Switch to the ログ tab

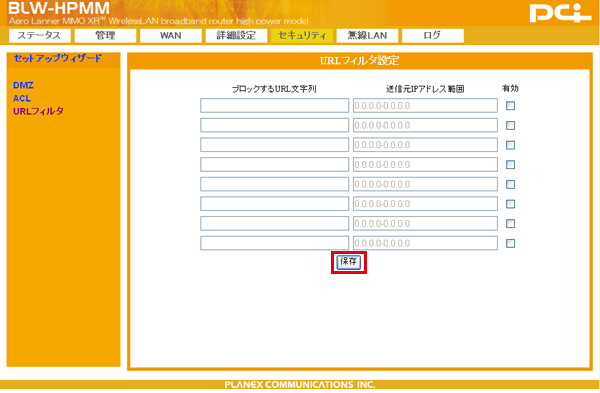(433, 36)
